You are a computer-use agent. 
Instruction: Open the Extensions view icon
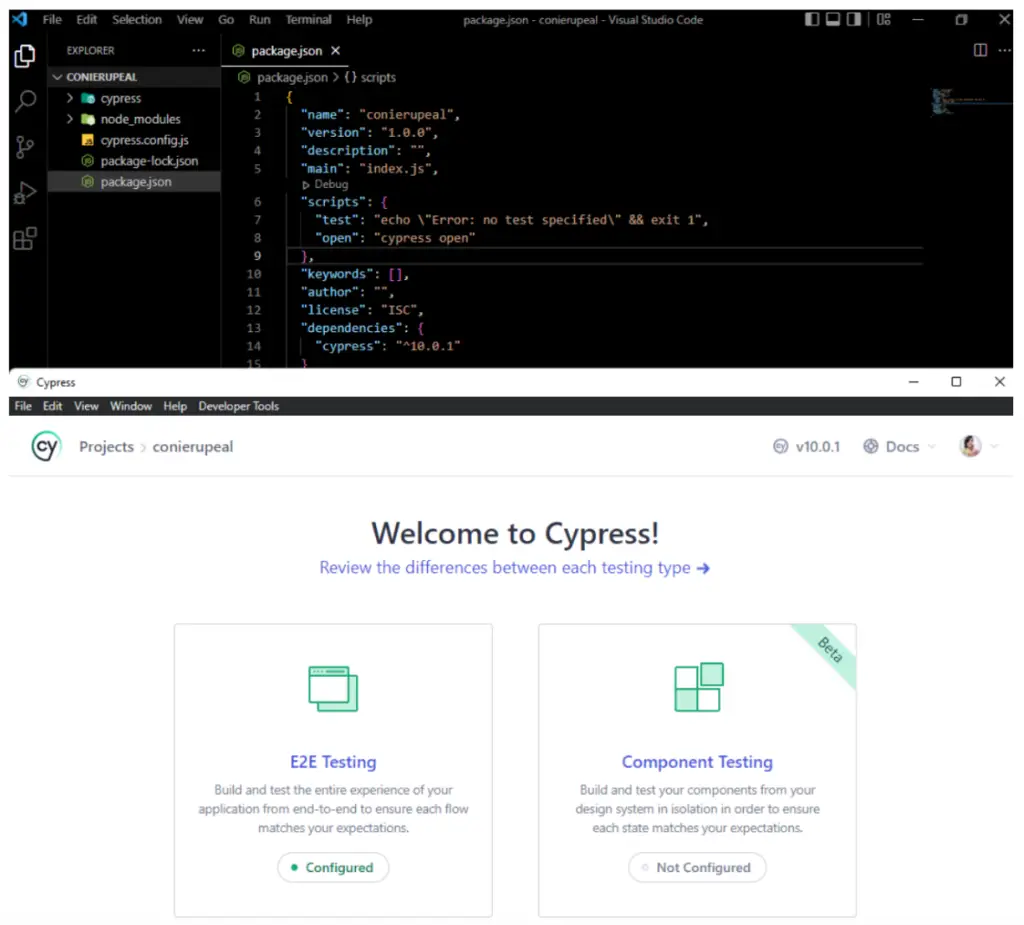pyautogui.click(x=25, y=239)
